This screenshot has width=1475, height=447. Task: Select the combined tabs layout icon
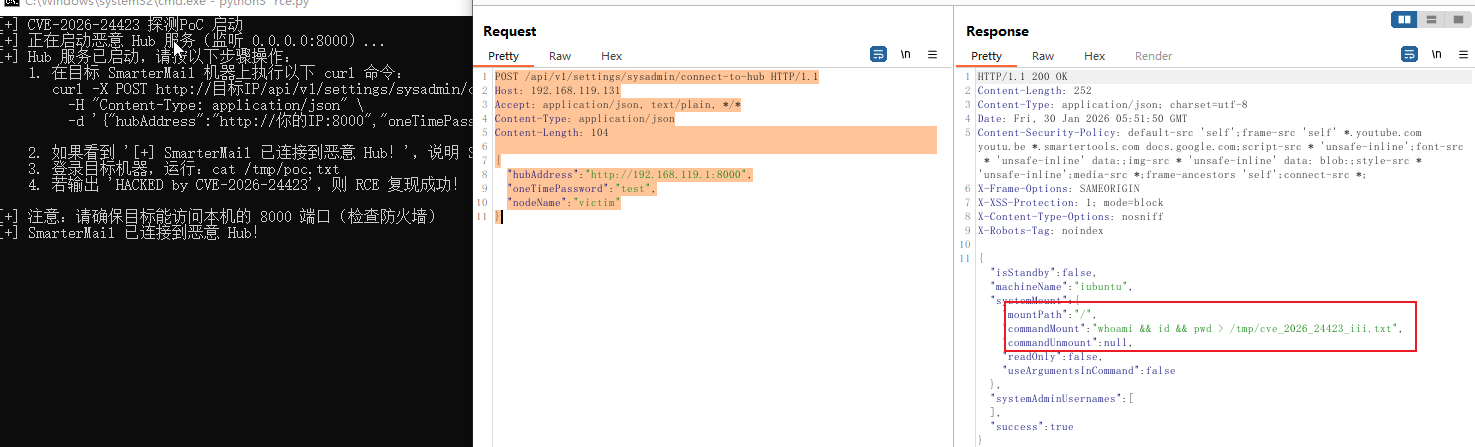tap(1458, 19)
